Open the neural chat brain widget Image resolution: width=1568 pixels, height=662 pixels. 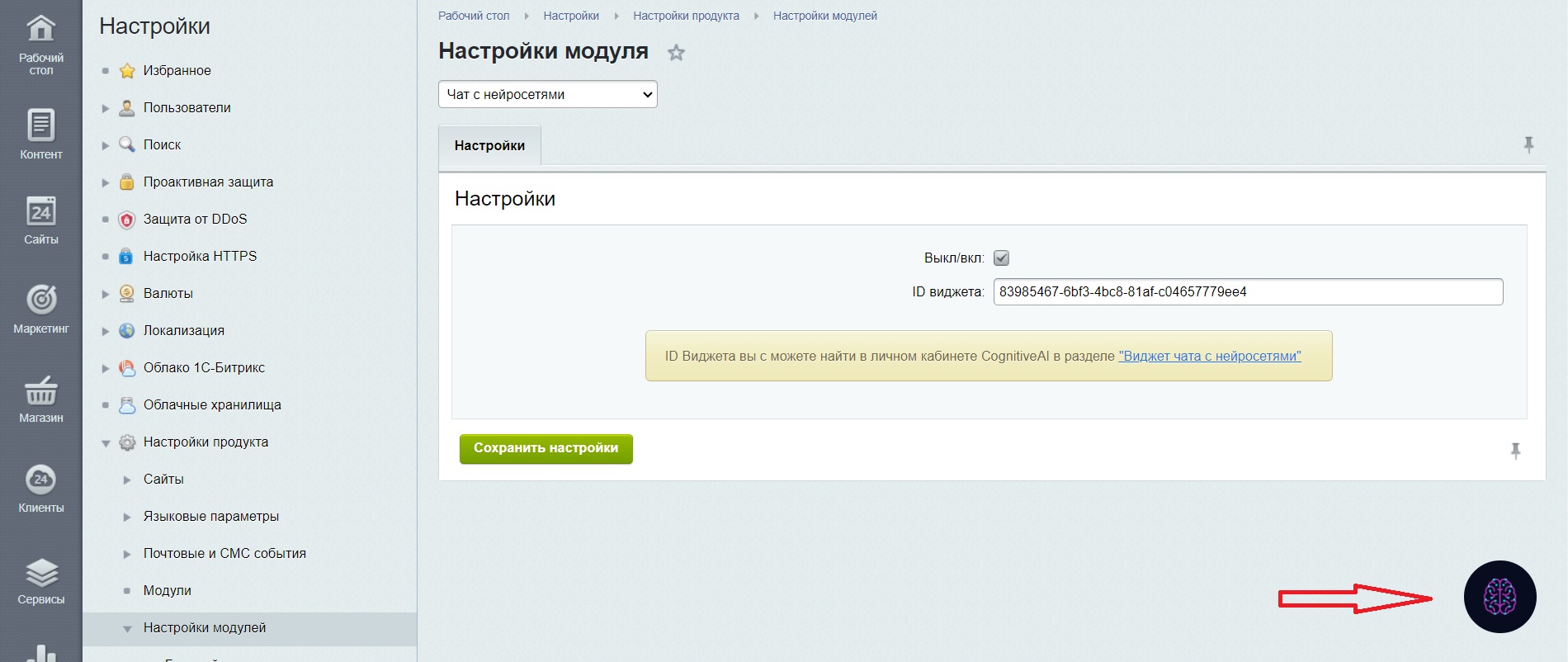tap(1500, 597)
